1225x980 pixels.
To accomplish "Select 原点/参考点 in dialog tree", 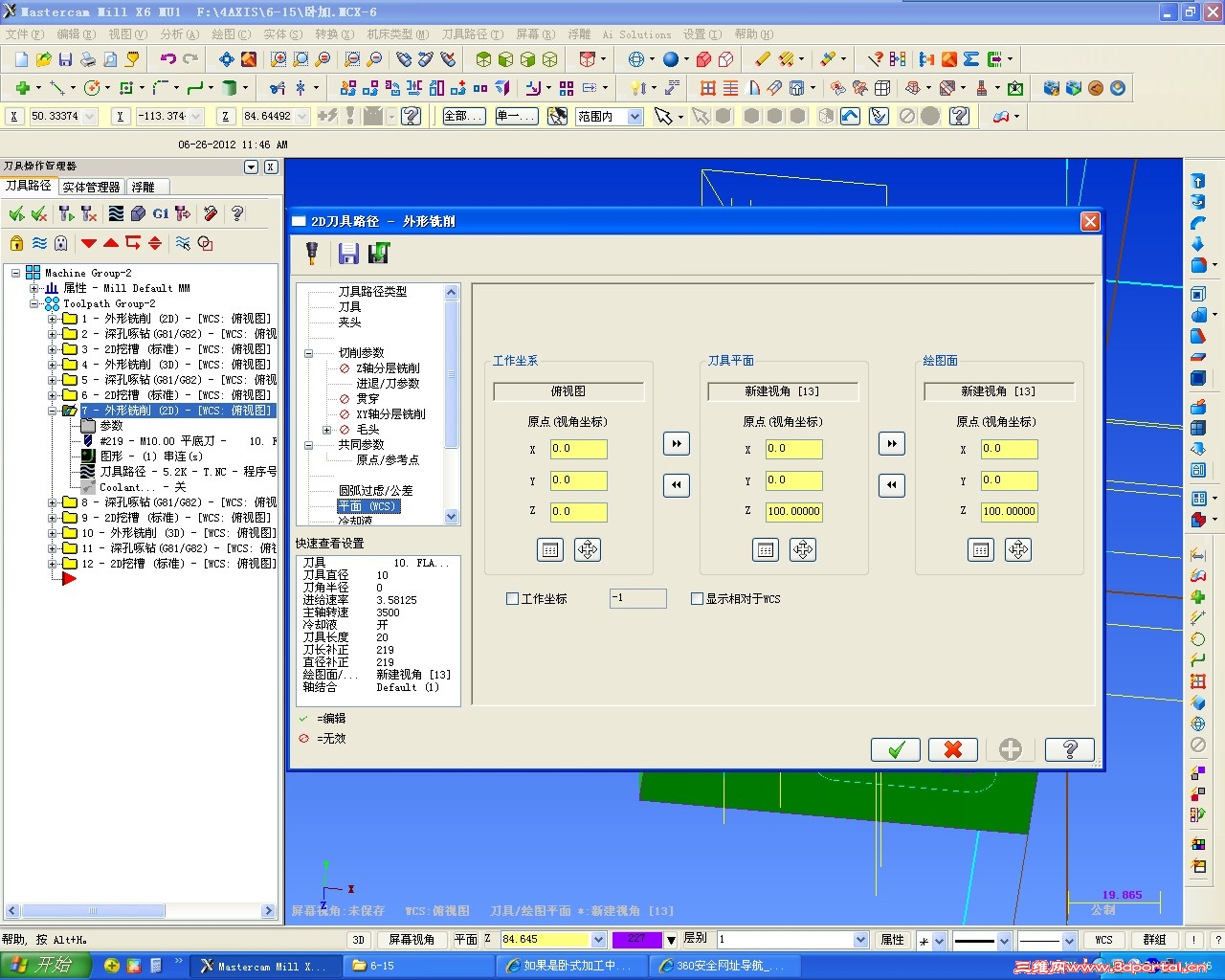I will click(388, 460).
